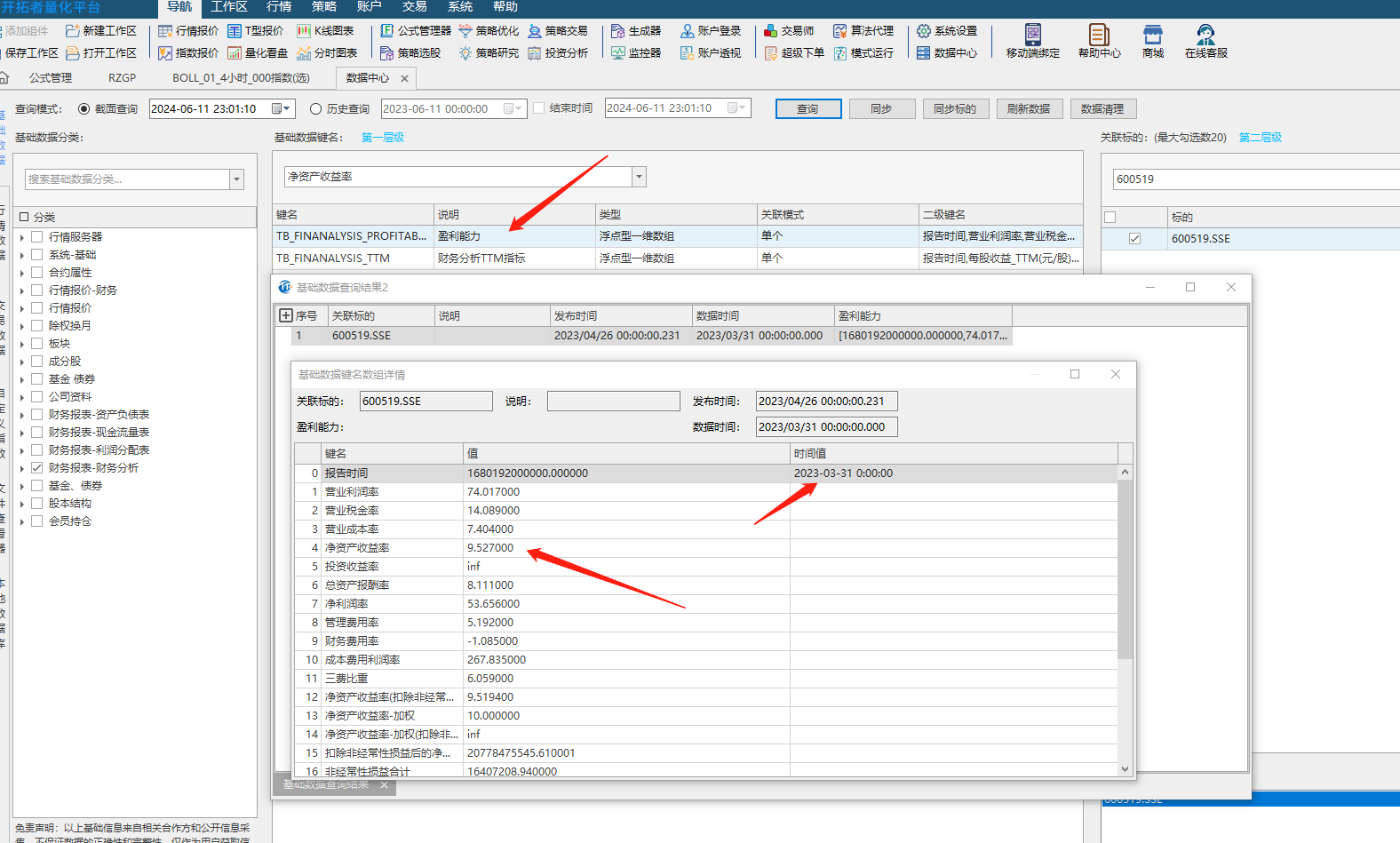Open 策略交易 tool
This screenshot has height=843, width=1400.
click(x=558, y=31)
